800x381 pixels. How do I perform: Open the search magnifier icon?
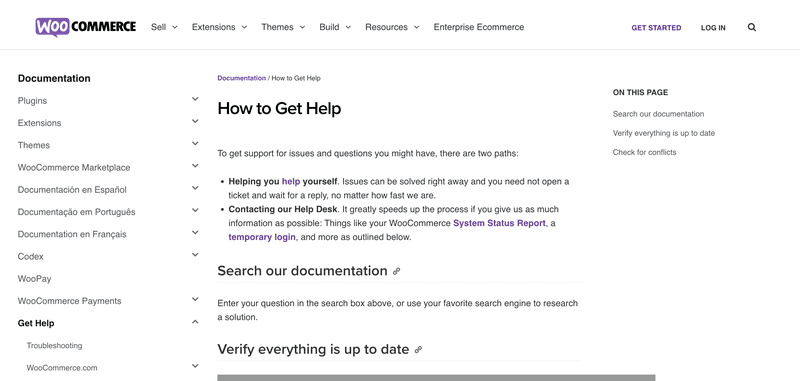[752, 28]
